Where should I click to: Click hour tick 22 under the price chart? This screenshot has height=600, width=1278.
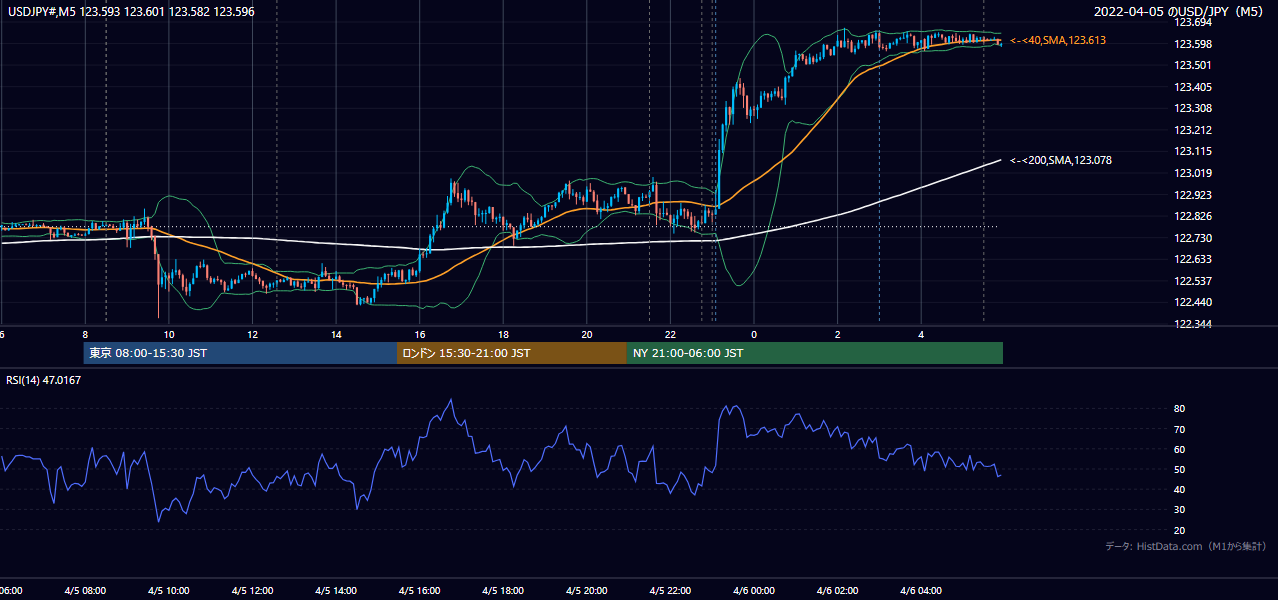pos(671,334)
